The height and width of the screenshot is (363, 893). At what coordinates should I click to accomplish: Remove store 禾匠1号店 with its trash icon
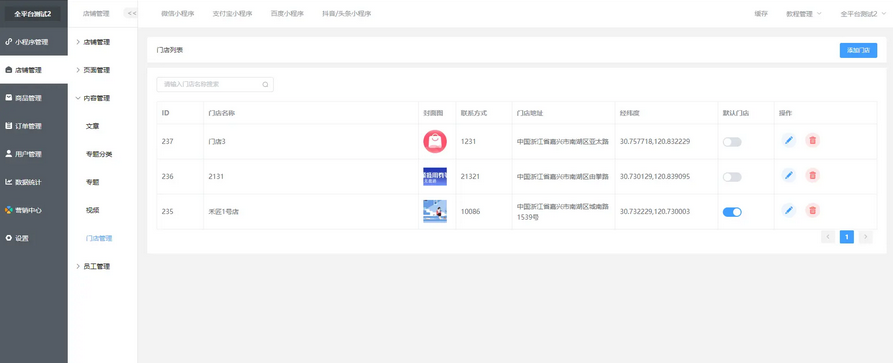[x=813, y=211]
